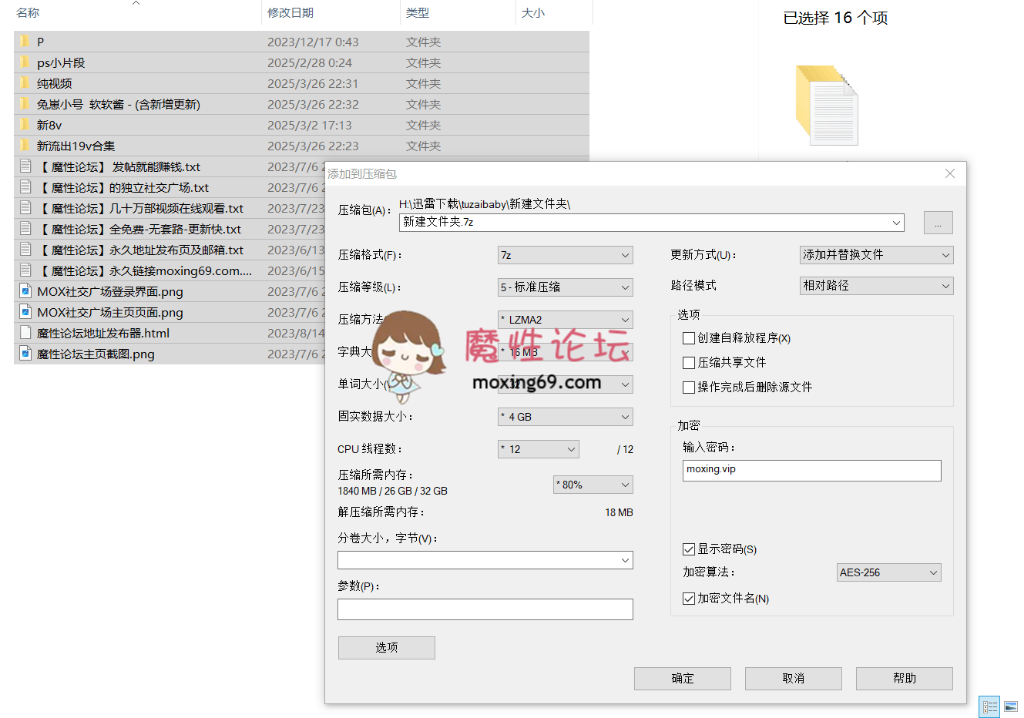Viewport: 1024px width, 718px height.
Task: Click the 确定 button to start compressing
Action: pos(682,678)
